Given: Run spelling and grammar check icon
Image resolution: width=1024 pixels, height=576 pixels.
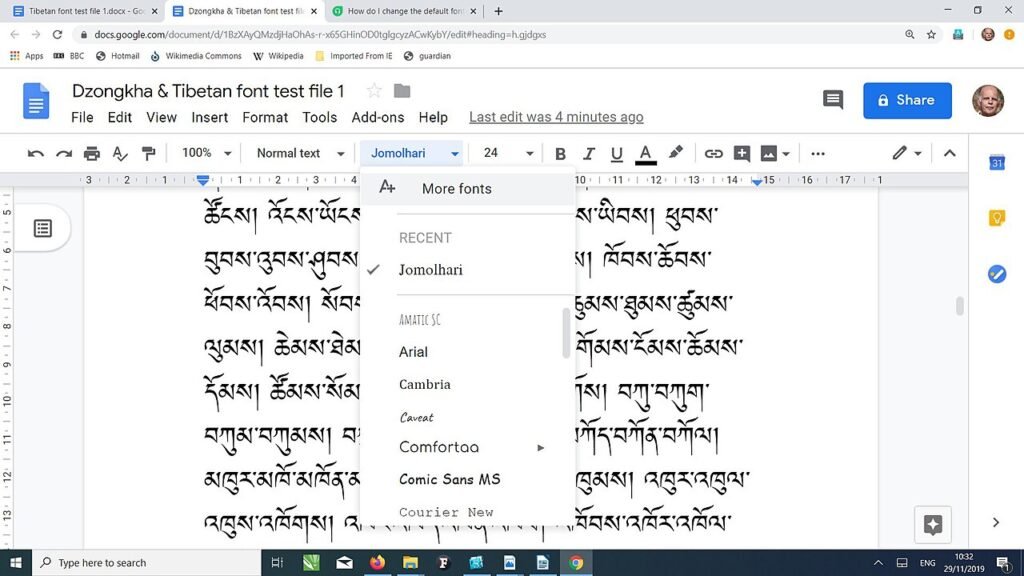Looking at the screenshot, I should click(120, 153).
